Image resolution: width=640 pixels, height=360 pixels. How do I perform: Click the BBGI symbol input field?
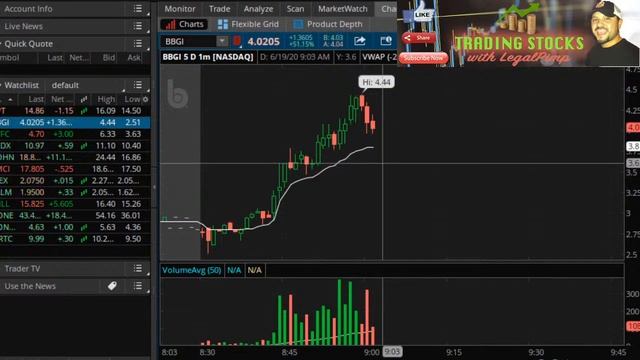point(189,41)
